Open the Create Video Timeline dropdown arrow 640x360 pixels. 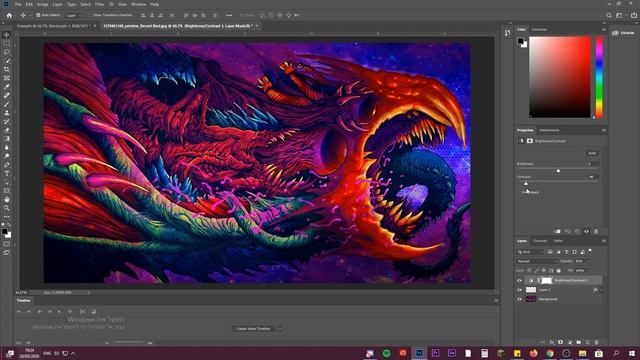[280, 329]
